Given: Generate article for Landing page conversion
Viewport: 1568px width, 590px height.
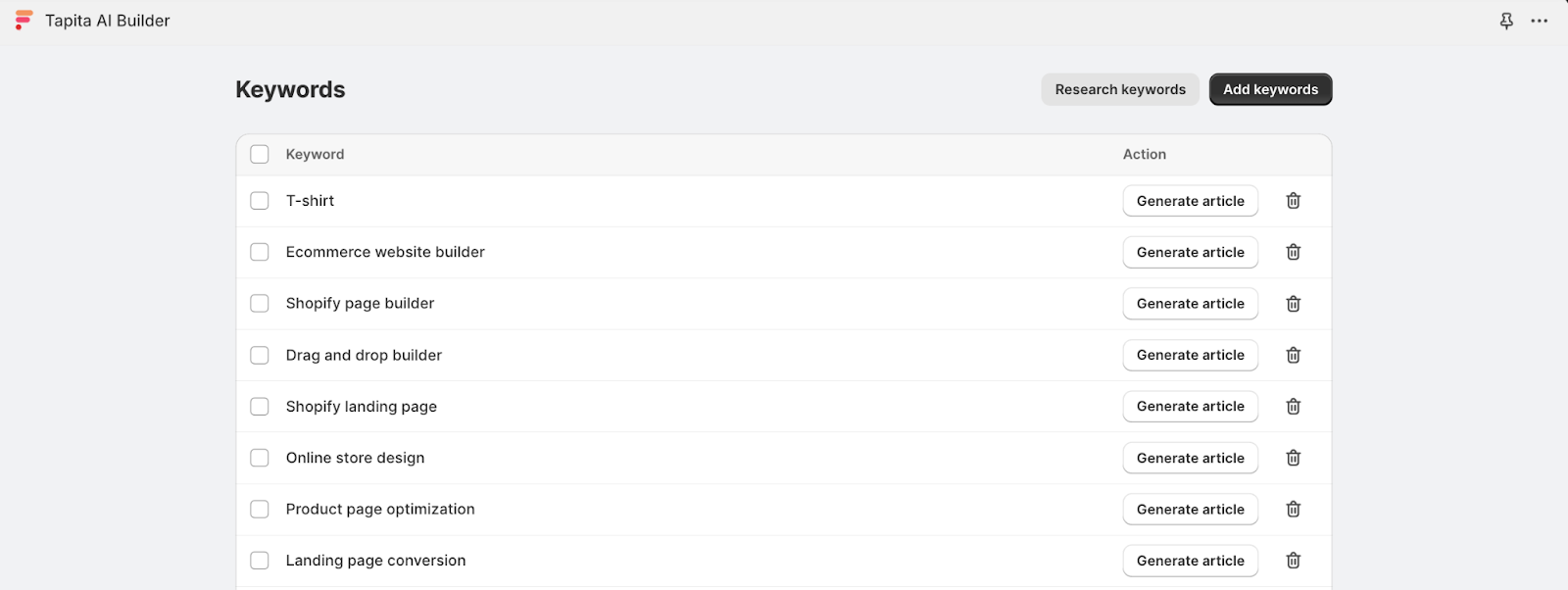Looking at the screenshot, I should click(x=1190, y=561).
